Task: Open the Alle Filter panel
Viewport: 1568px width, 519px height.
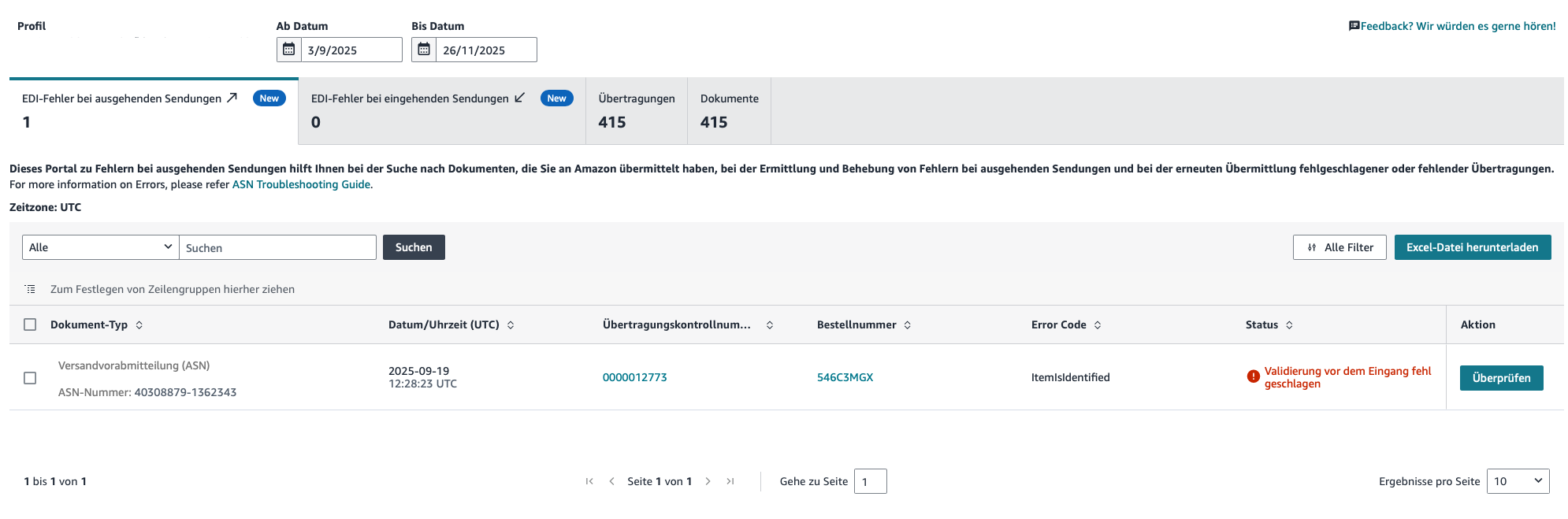Action: (1339, 247)
